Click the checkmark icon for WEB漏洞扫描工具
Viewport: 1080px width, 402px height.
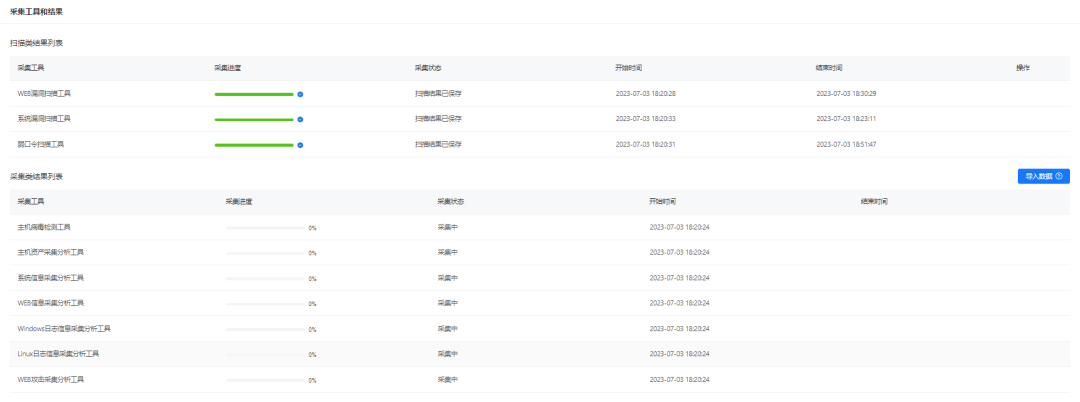click(300, 93)
